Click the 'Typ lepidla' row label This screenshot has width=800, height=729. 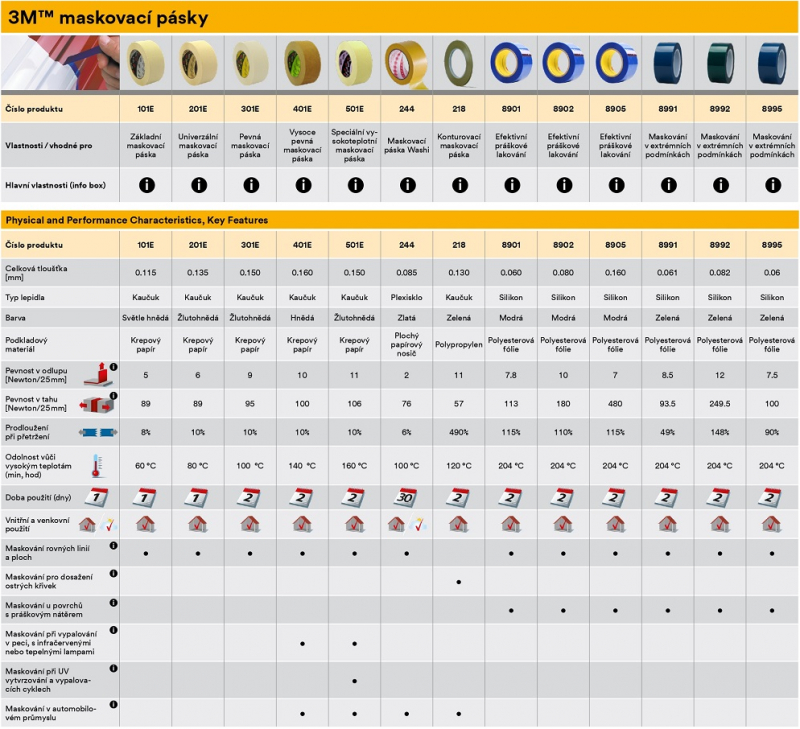26,297
